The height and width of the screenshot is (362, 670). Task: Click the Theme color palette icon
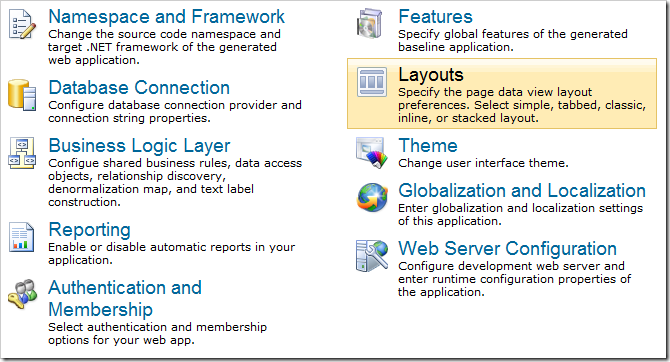pyautogui.click(x=372, y=153)
